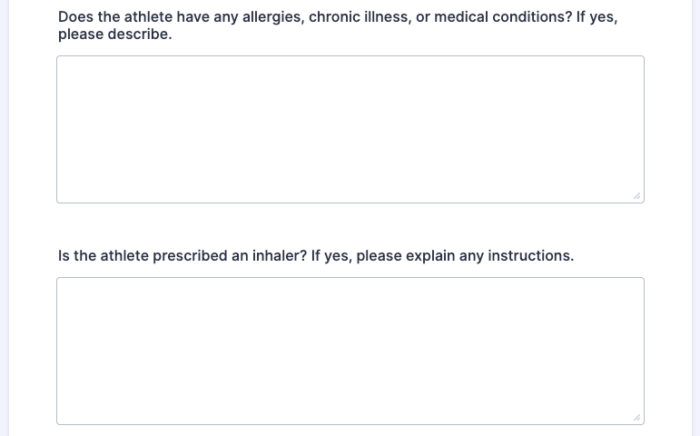Click the text 'please describe.'
The height and width of the screenshot is (436, 700).
115,34
